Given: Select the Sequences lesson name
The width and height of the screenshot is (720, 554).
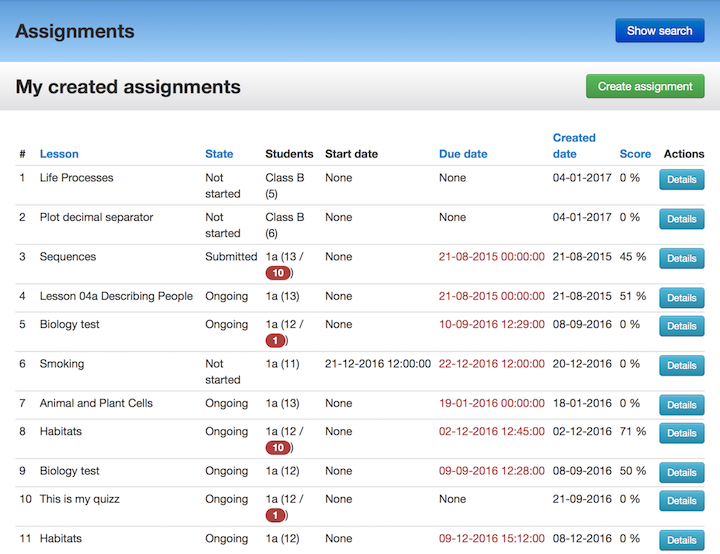Looking at the screenshot, I should 68,257.
